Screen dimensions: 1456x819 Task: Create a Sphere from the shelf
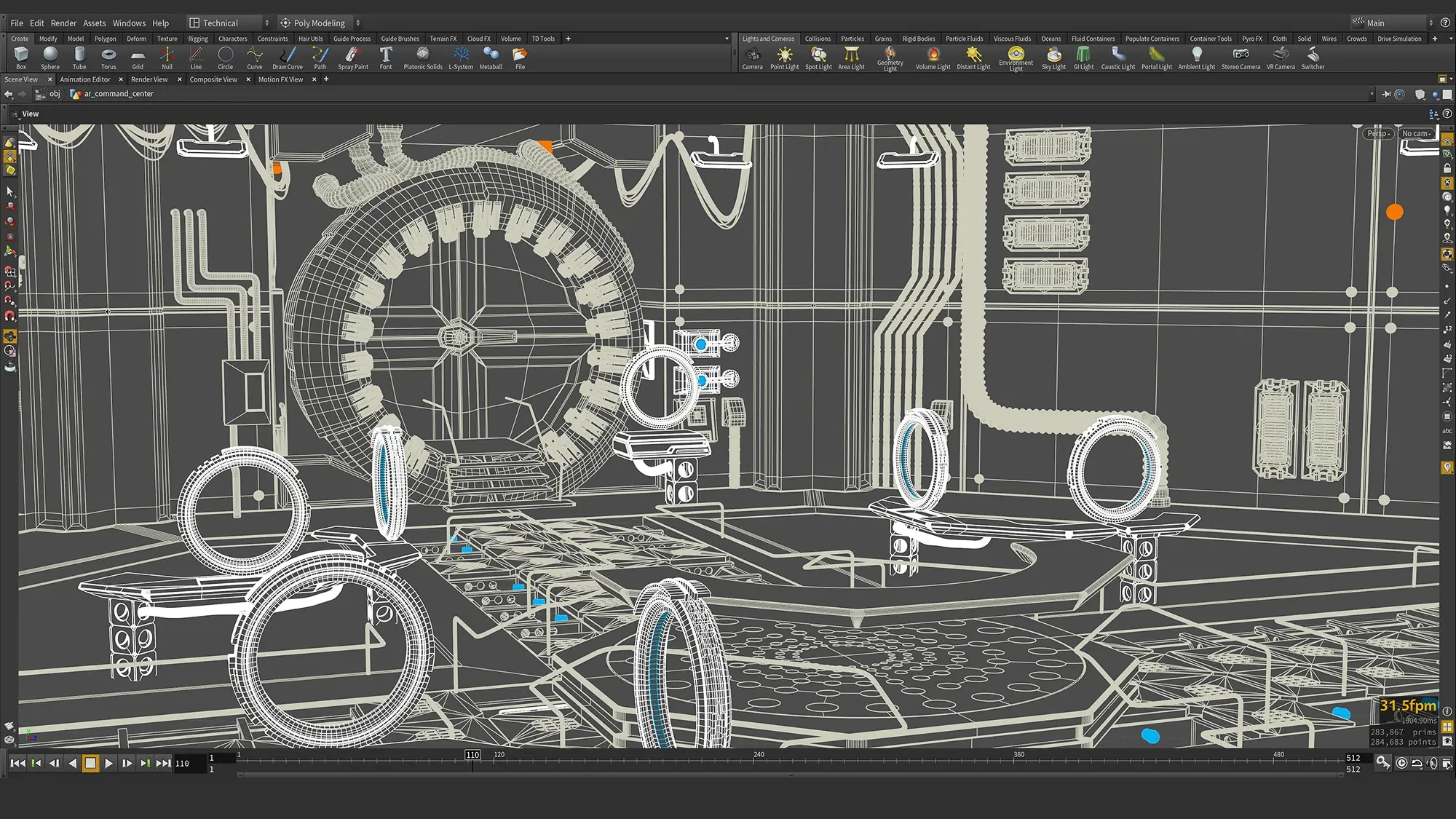pyautogui.click(x=50, y=58)
